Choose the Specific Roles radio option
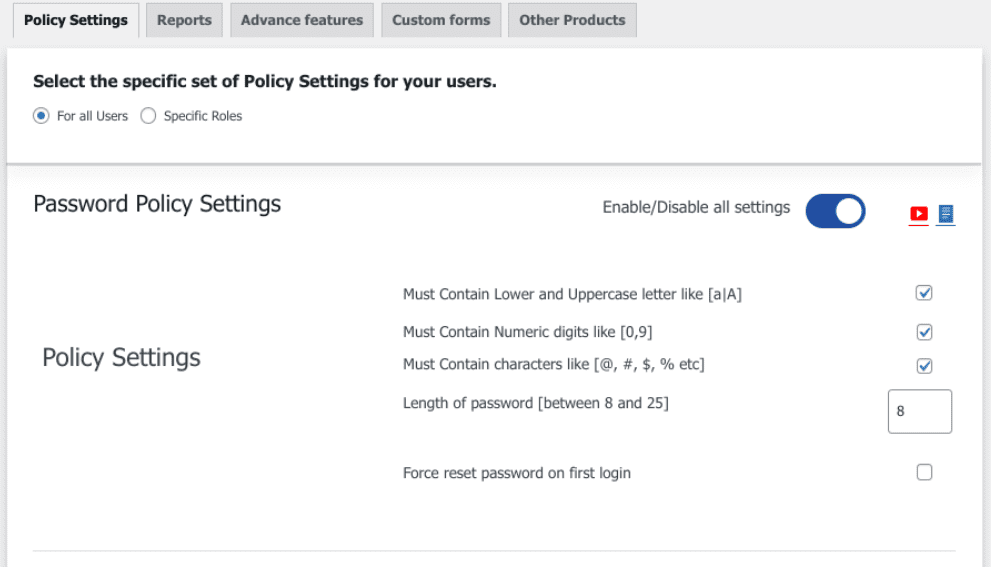 [148, 116]
